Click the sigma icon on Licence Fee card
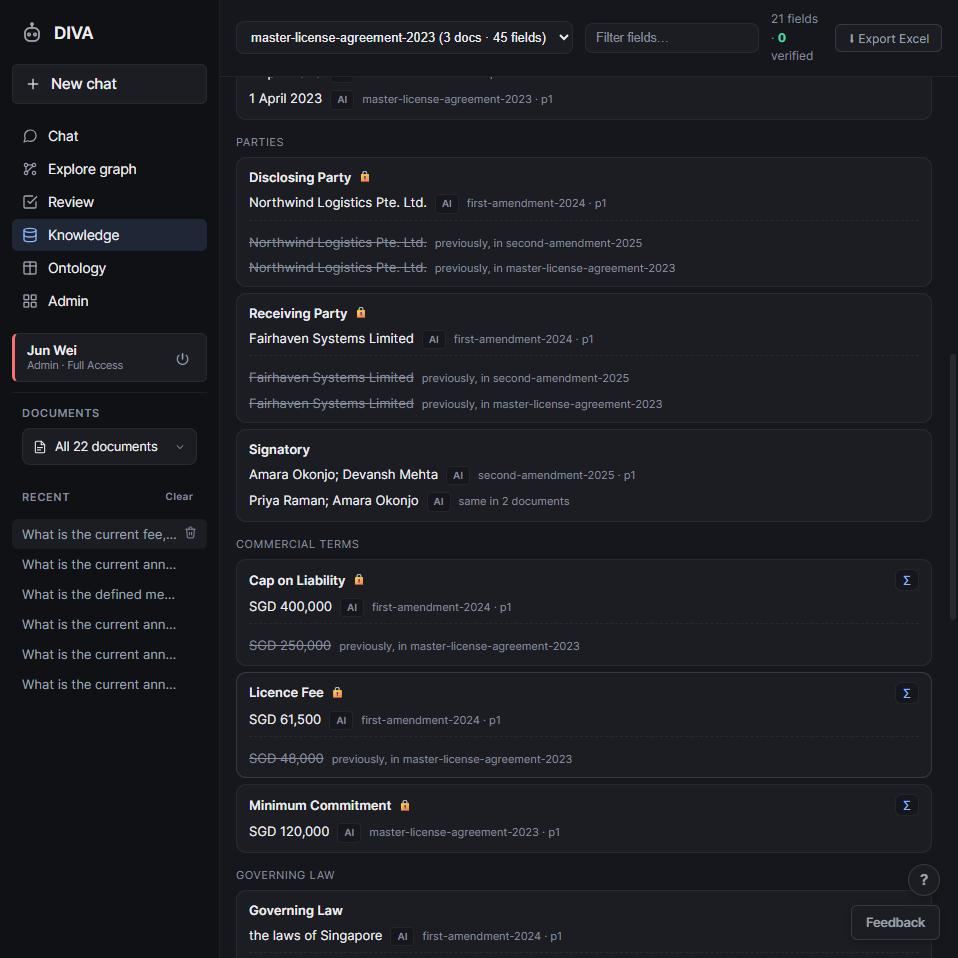 click(907, 693)
